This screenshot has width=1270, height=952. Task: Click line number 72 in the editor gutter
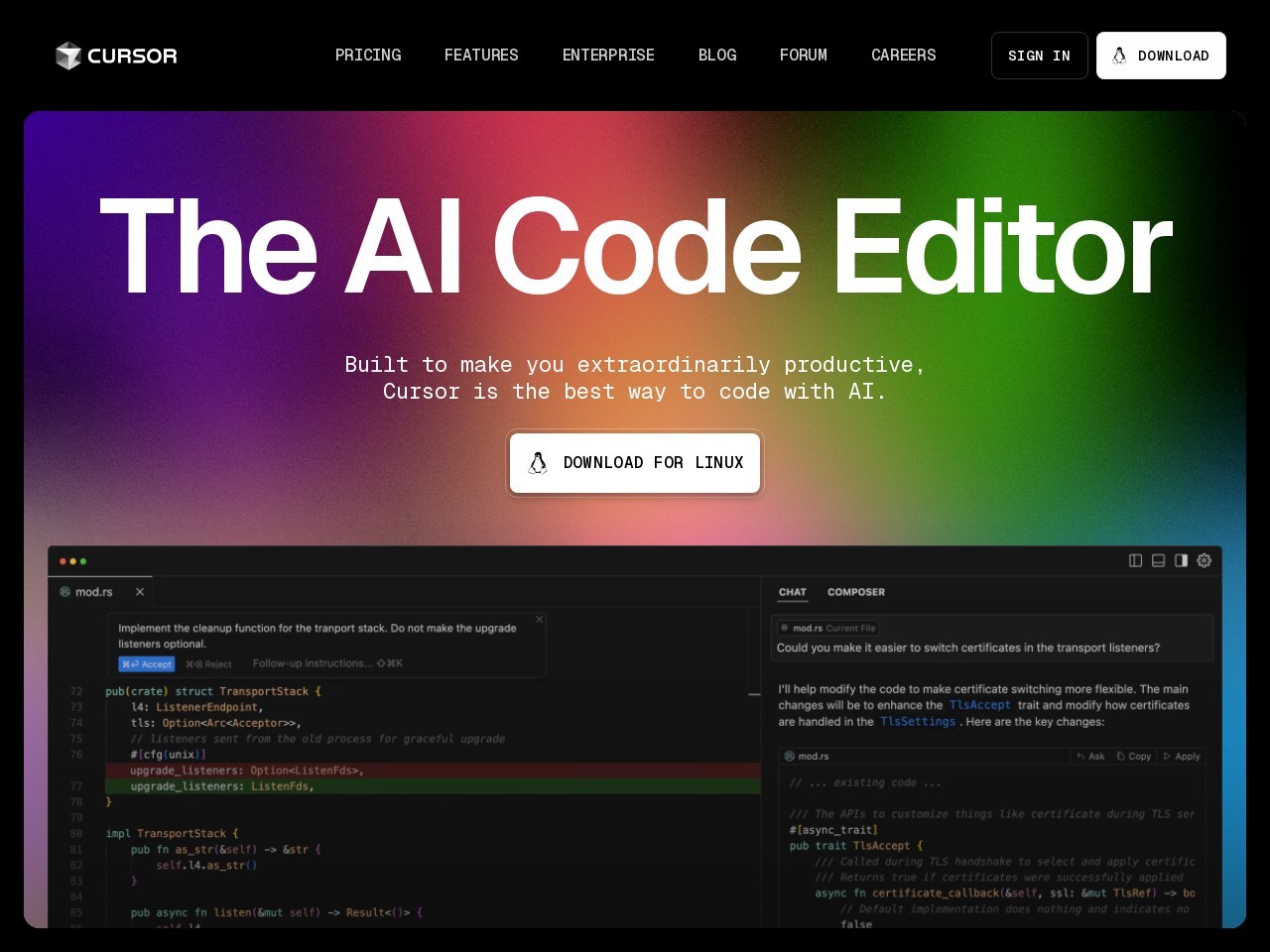pos(76,691)
